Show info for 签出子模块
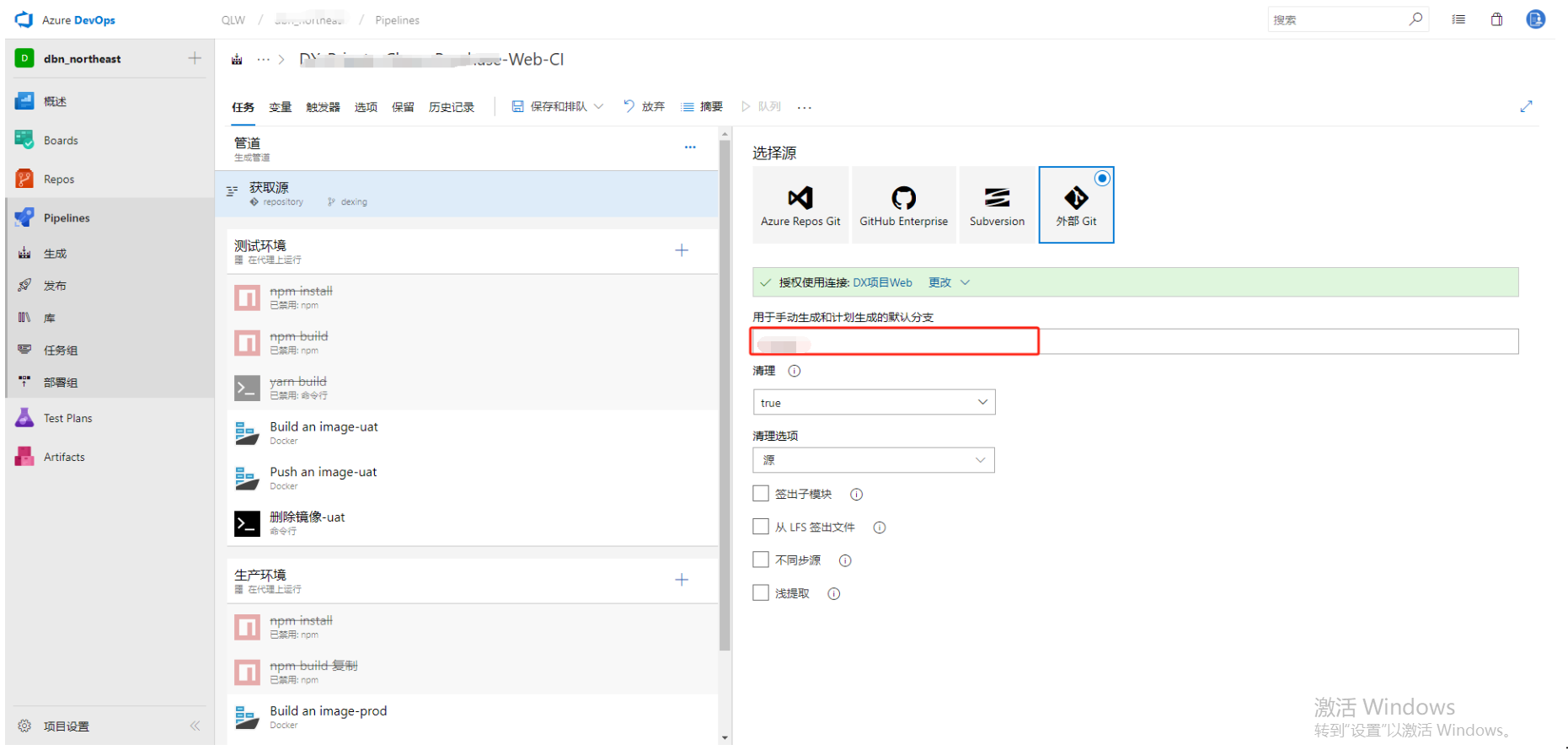Image resolution: width=1568 pixels, height=750 pixels. click(856, 495)
